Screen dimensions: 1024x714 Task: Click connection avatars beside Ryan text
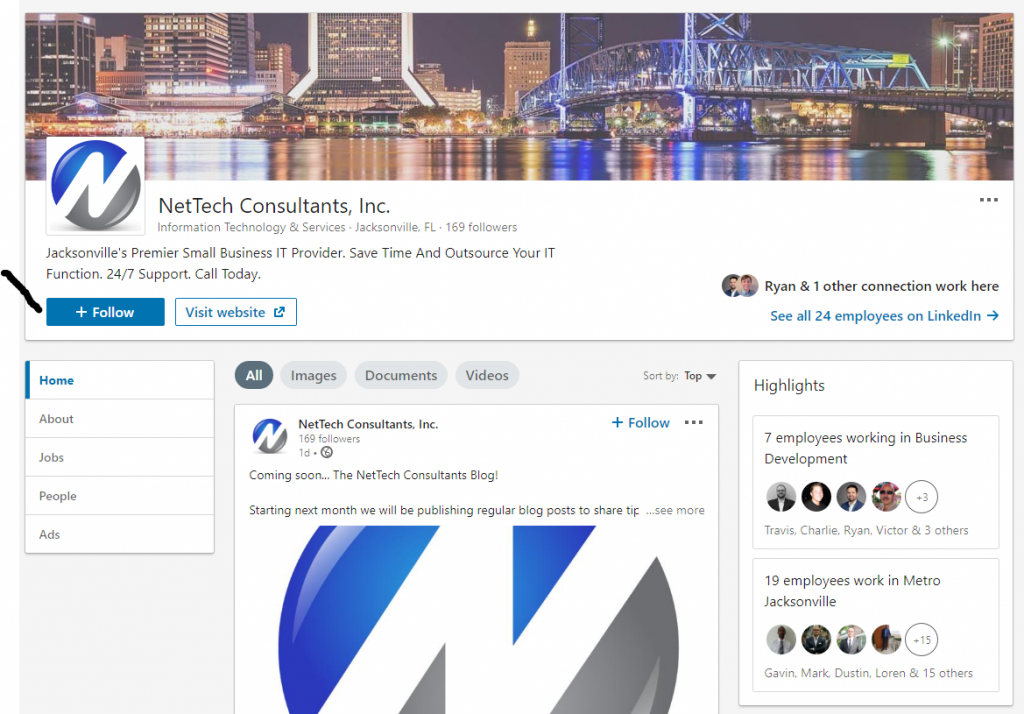click(739, 285)
